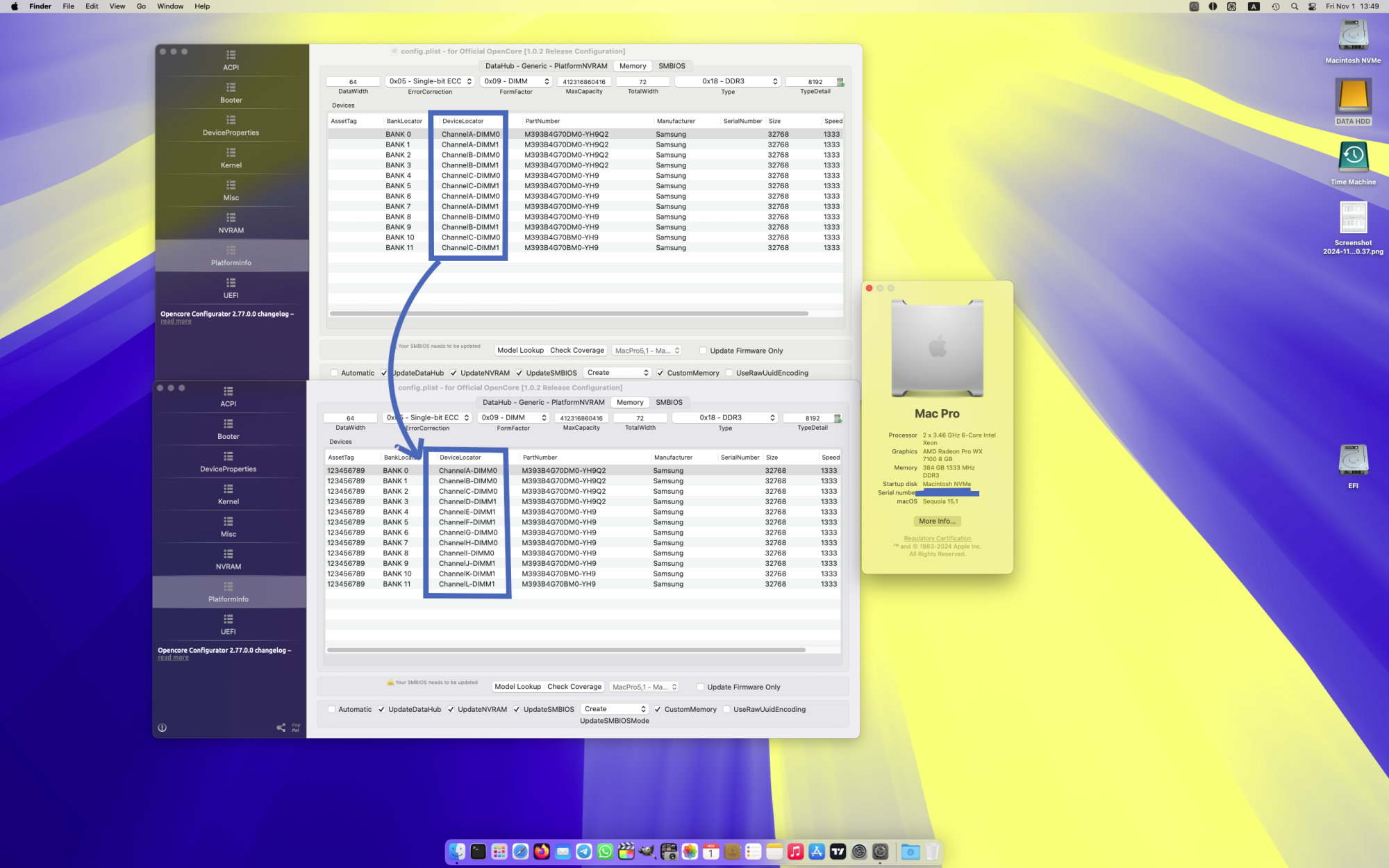Open the NVRAM section icon
This screenshot has height=868, width=1389.
tap(230, 218)
